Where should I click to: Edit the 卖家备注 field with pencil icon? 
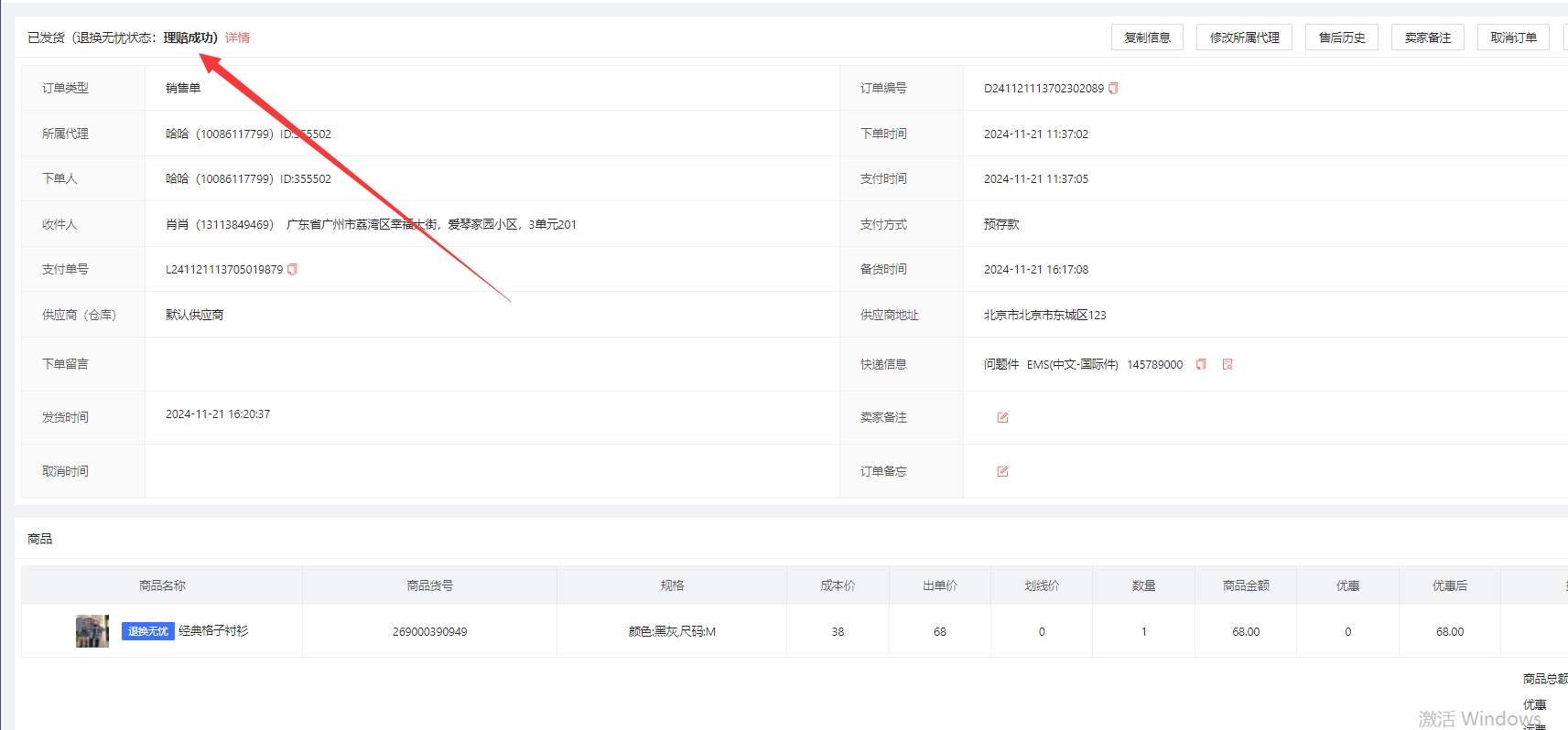coord(1002,418)
